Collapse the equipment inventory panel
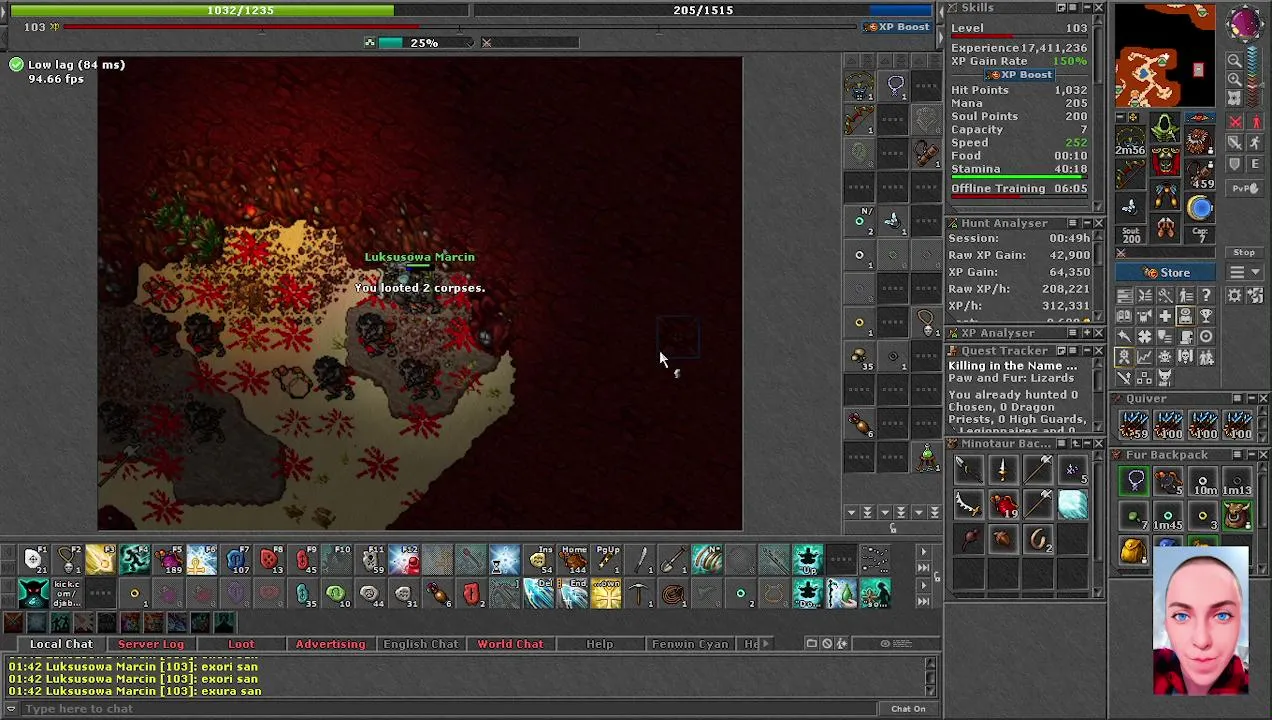The height and width of the screenshot is (720, 1272). click(x=1120, y=117)
